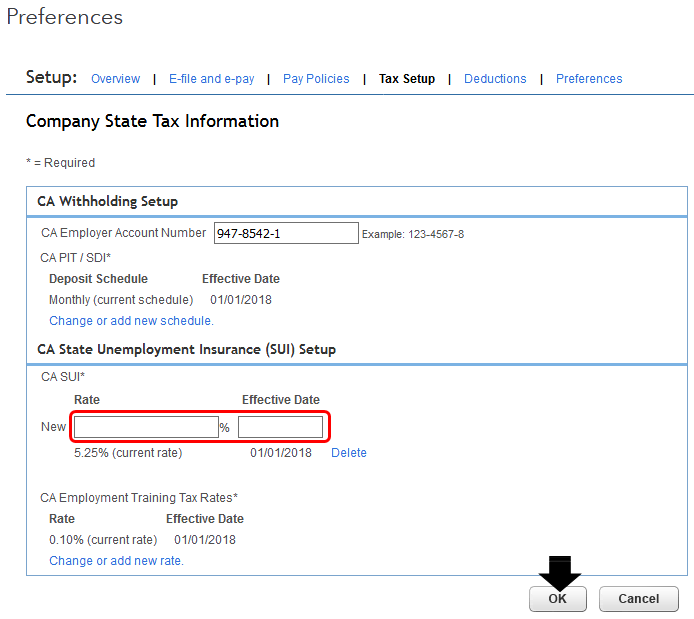Delete the current 5.25% SUI rate
Viewport: 694px width, 619px height.
click(349, 453)
